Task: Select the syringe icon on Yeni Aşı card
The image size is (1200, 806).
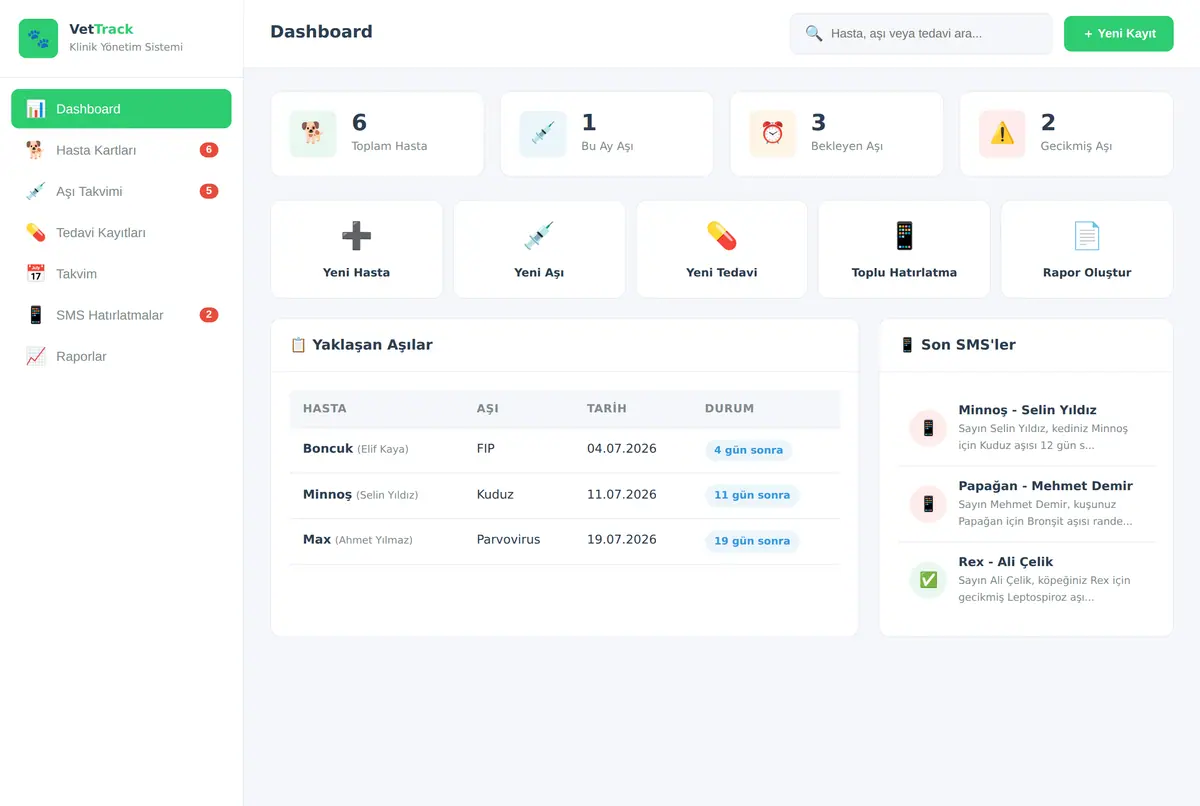Action: click(x=539, y=236)
